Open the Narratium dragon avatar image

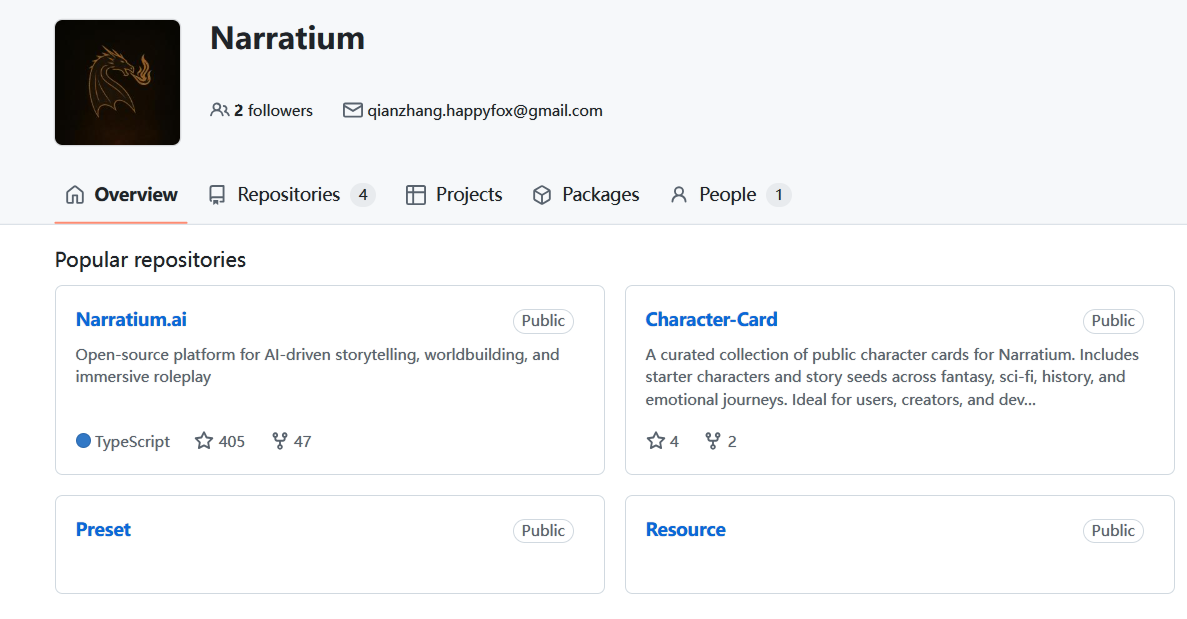click(117, 82)
